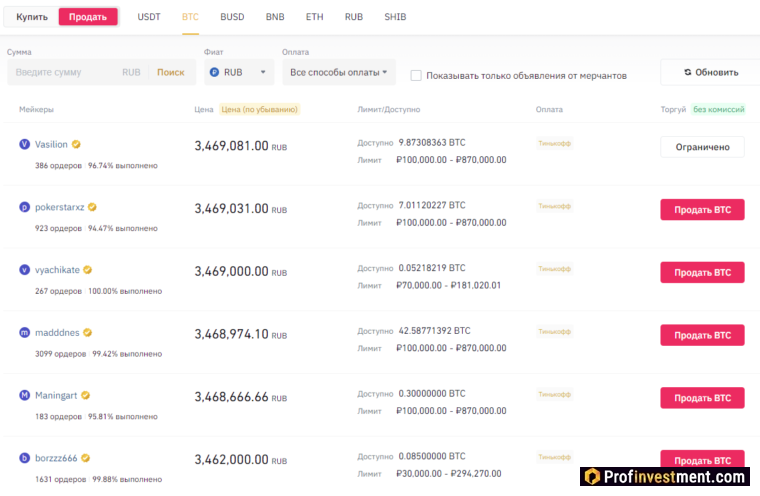The height and width of the screenshot is (496, 760).
Task: Click borzzz666's round avatar icon
Action: point(24,458)
